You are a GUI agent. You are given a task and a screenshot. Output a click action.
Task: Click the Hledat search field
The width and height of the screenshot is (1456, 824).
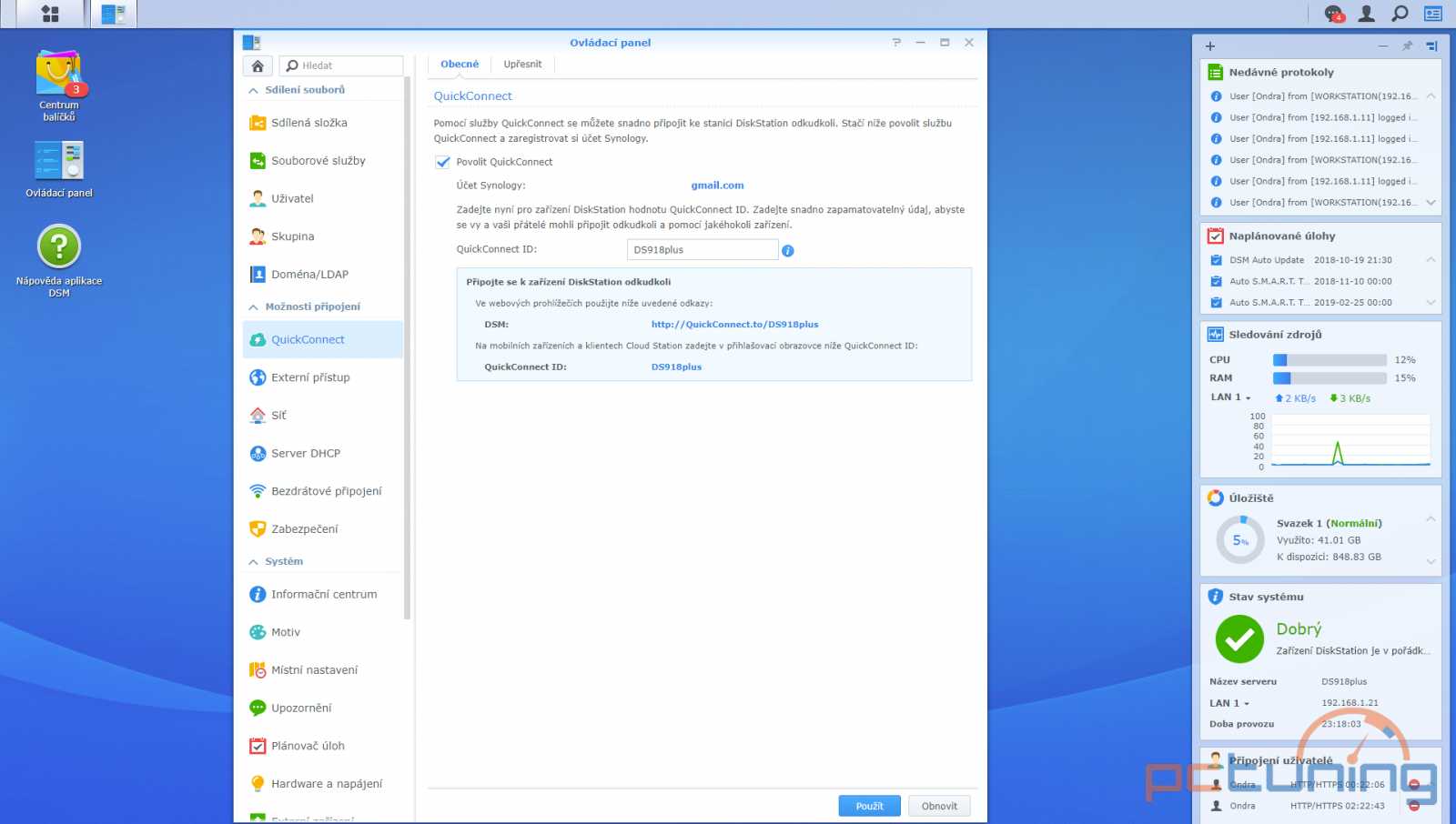click(341, 65)
